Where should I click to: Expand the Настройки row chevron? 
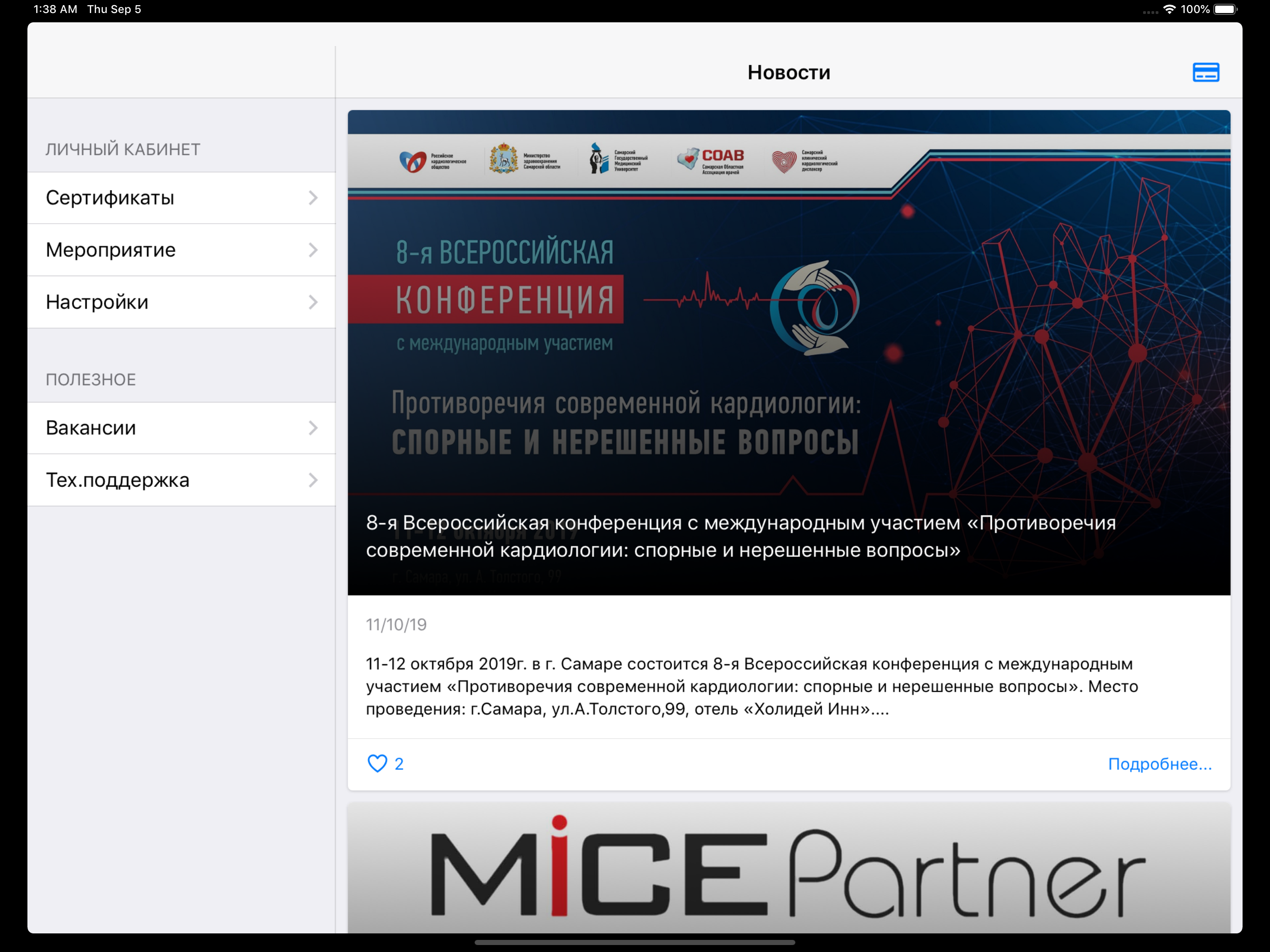pos(313,303)
